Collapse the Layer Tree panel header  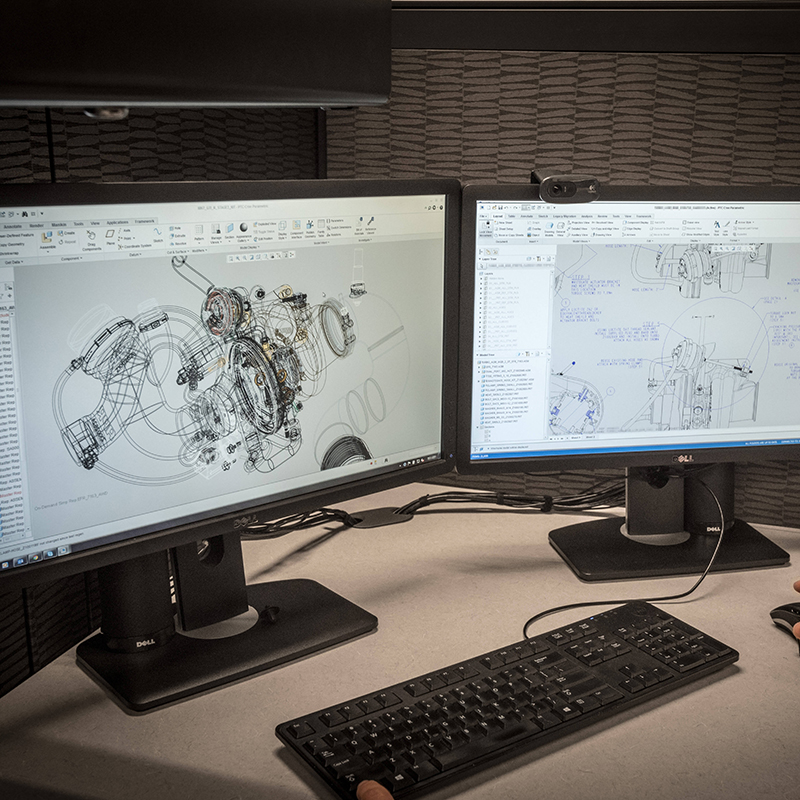point(487,259)
